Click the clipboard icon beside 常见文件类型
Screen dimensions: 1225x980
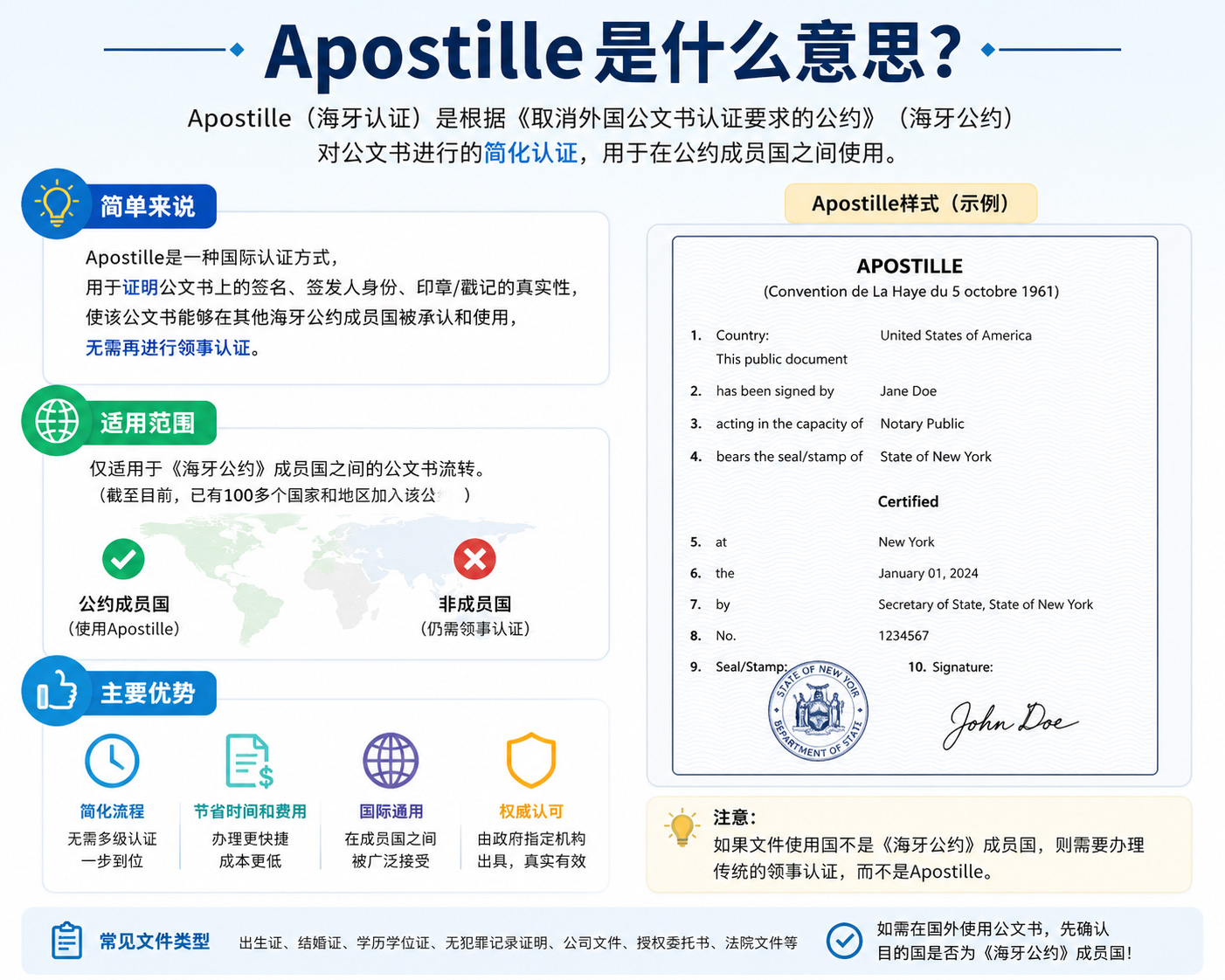click(x=66, y=941)
